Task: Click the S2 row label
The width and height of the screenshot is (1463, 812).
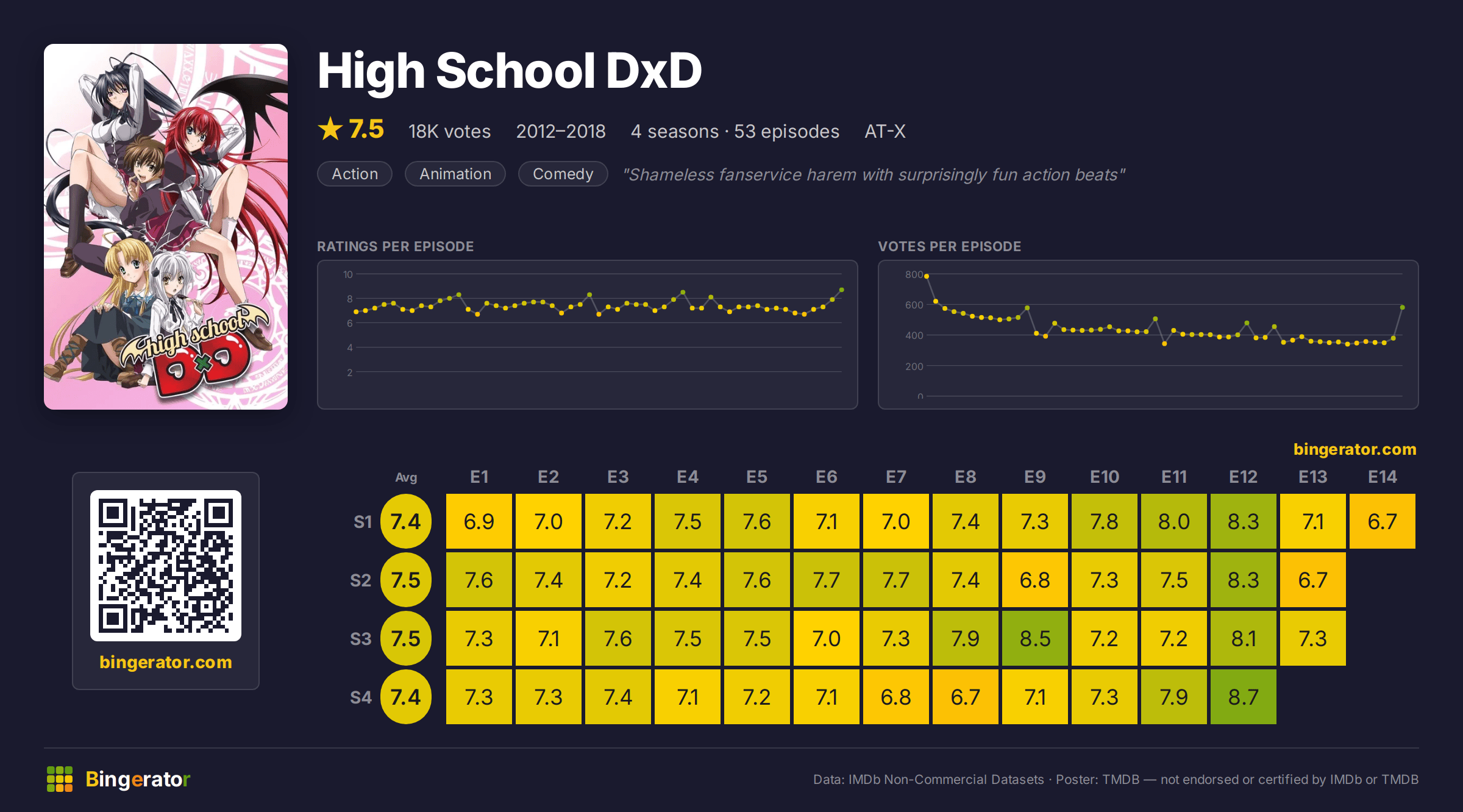Action: tap(361, 580)
